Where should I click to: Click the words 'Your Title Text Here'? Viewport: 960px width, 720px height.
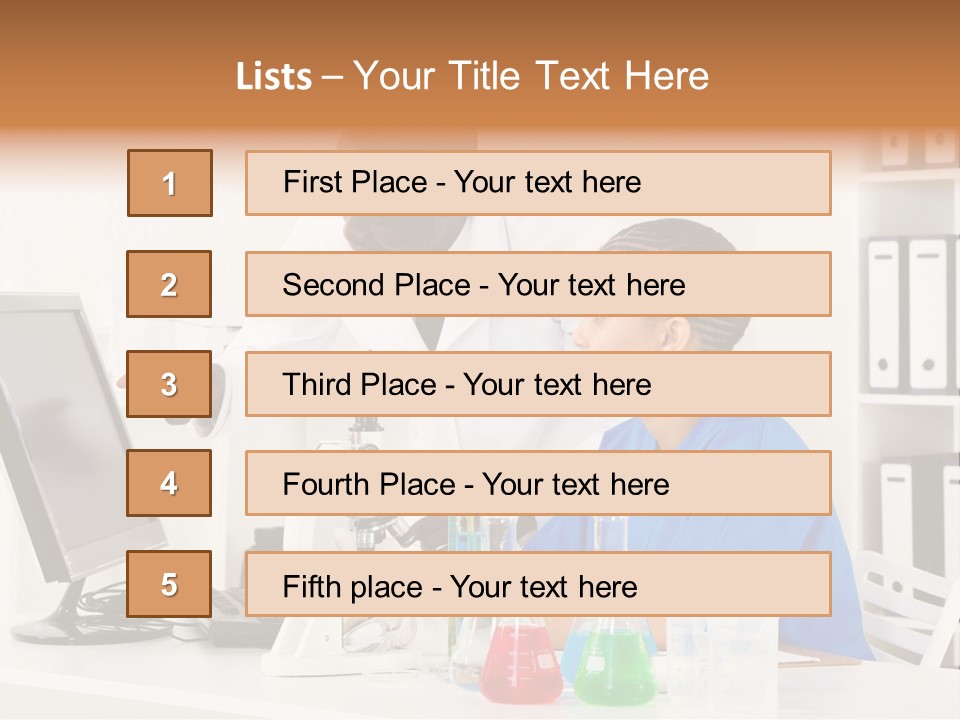(x=531, y=76)
